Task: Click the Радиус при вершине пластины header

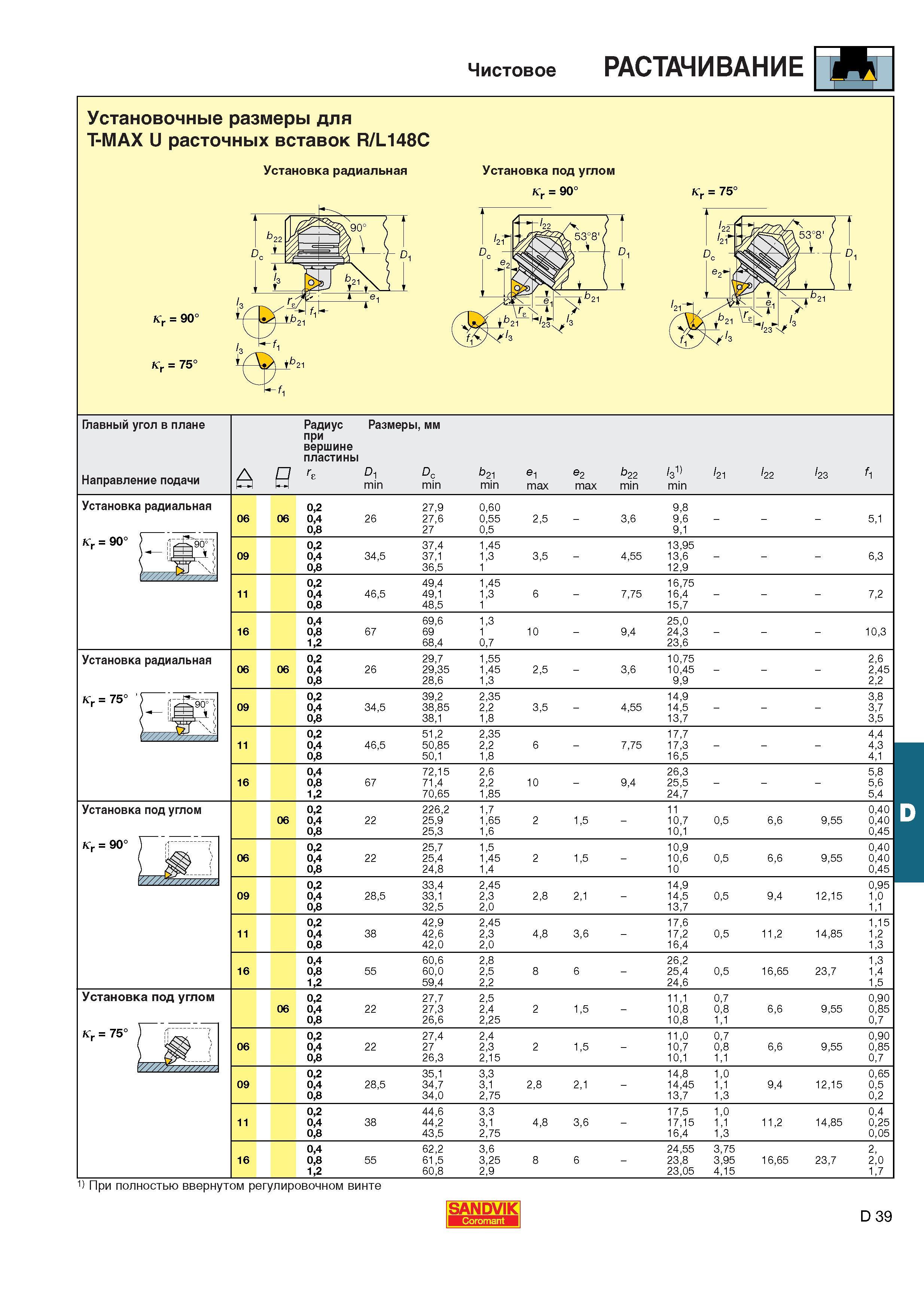Action: coord(331,440)
